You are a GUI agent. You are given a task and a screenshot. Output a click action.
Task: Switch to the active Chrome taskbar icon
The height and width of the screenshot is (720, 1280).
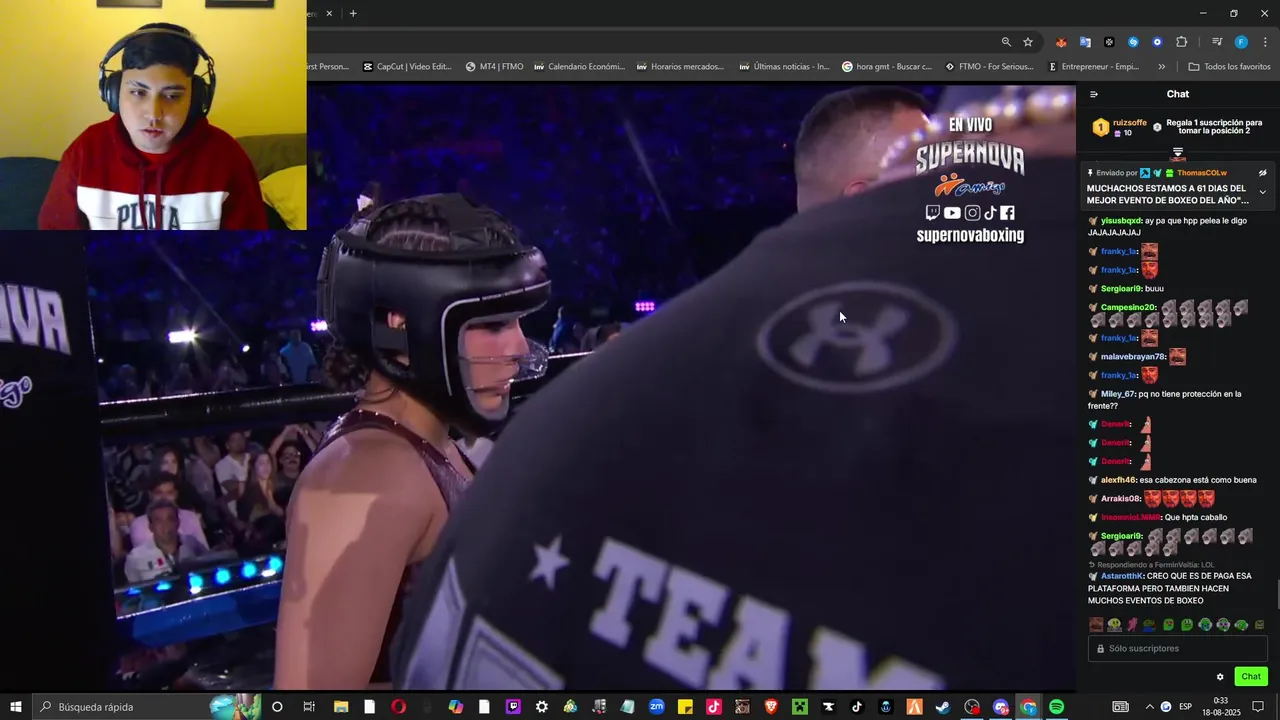(x=1028, y=707)
